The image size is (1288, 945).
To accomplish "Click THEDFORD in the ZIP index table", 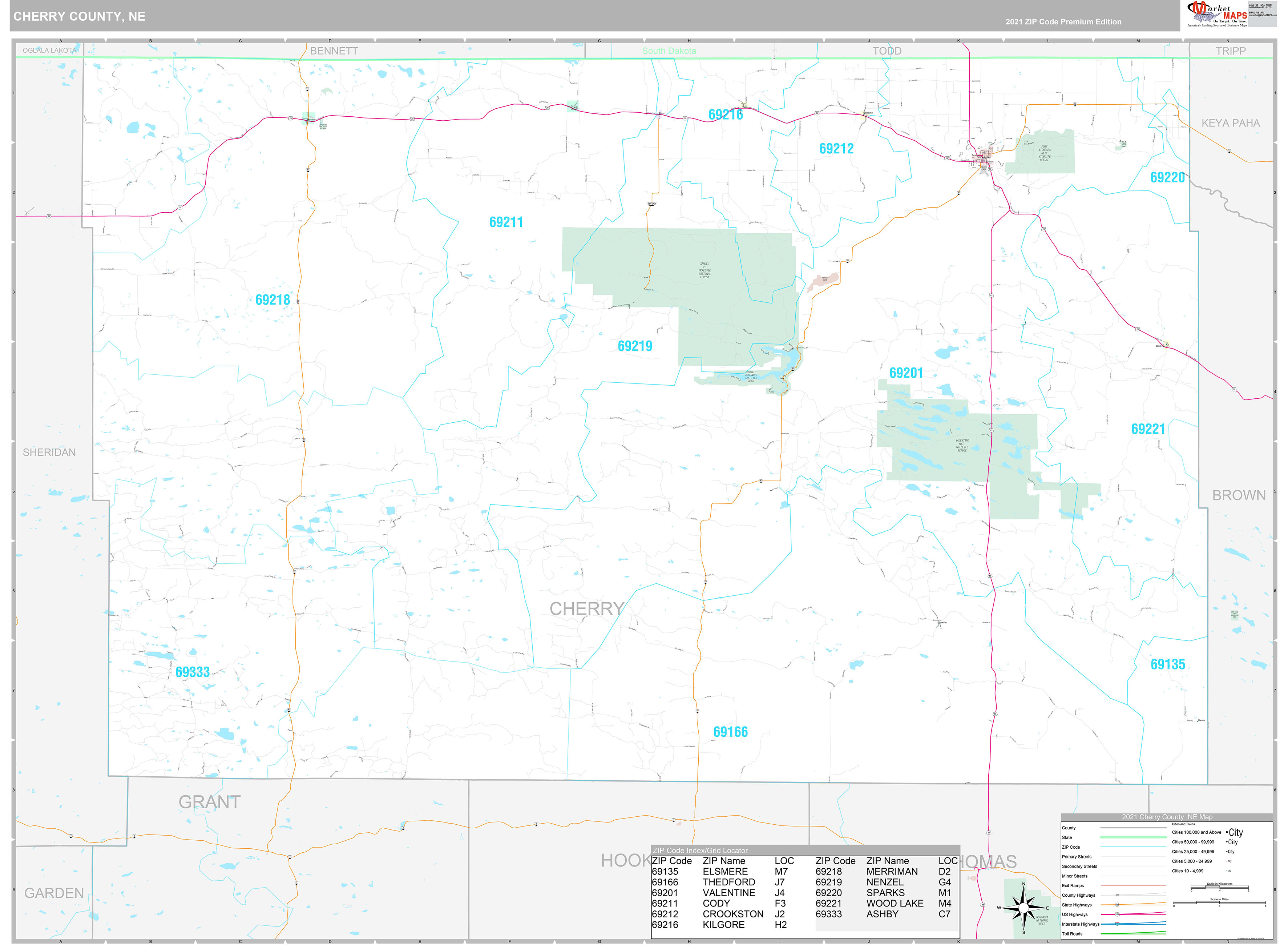I will point(729,882).
